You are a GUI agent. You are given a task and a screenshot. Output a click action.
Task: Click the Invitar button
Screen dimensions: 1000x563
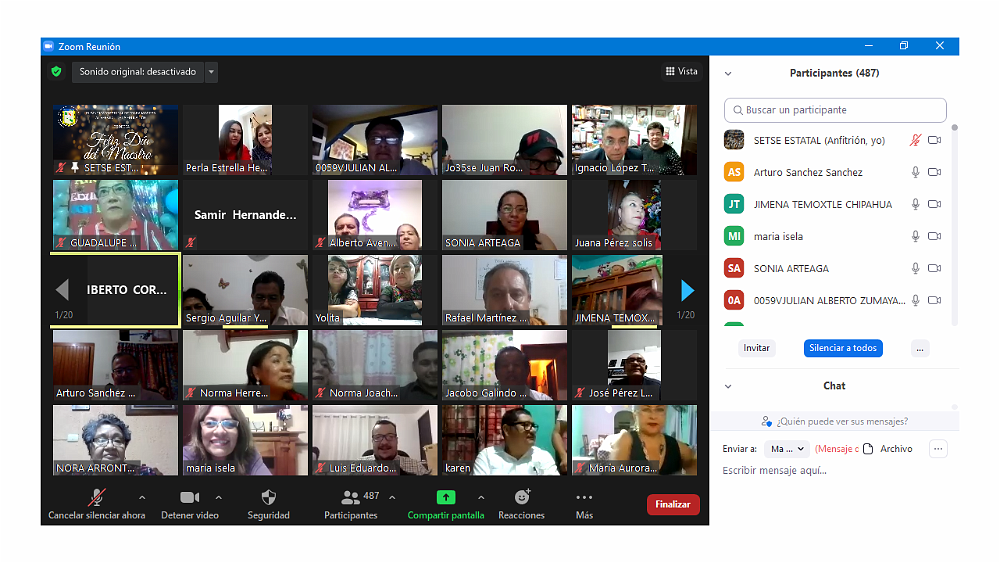(756, 348)
